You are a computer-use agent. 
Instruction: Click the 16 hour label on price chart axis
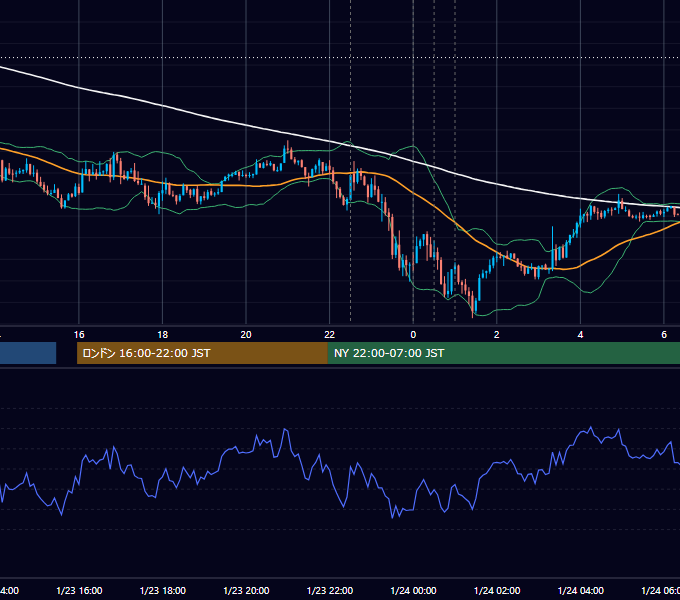click(79, 335)
